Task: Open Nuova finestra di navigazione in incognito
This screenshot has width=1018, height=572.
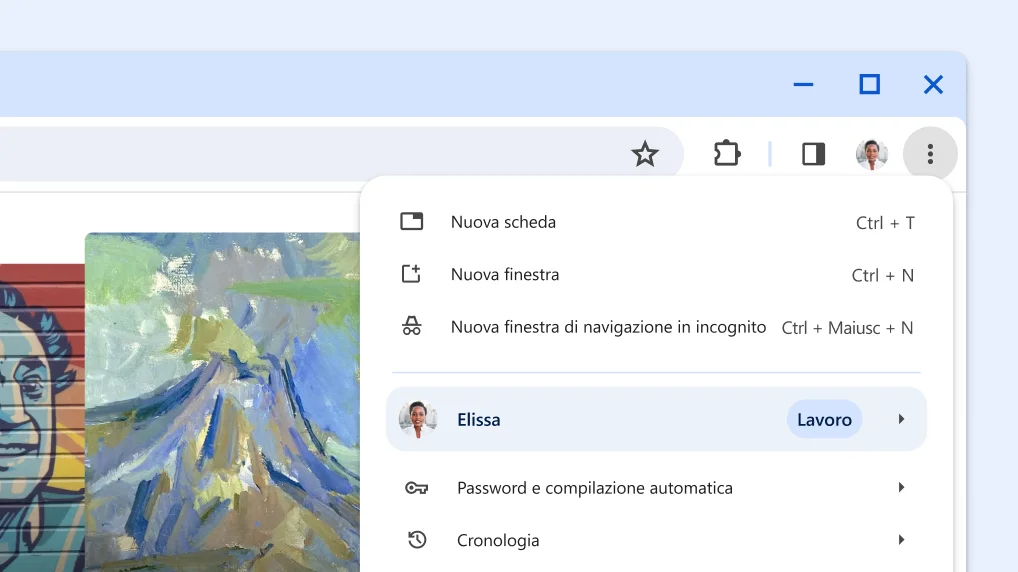Action: pyautogui.click(x=656, y=327)
